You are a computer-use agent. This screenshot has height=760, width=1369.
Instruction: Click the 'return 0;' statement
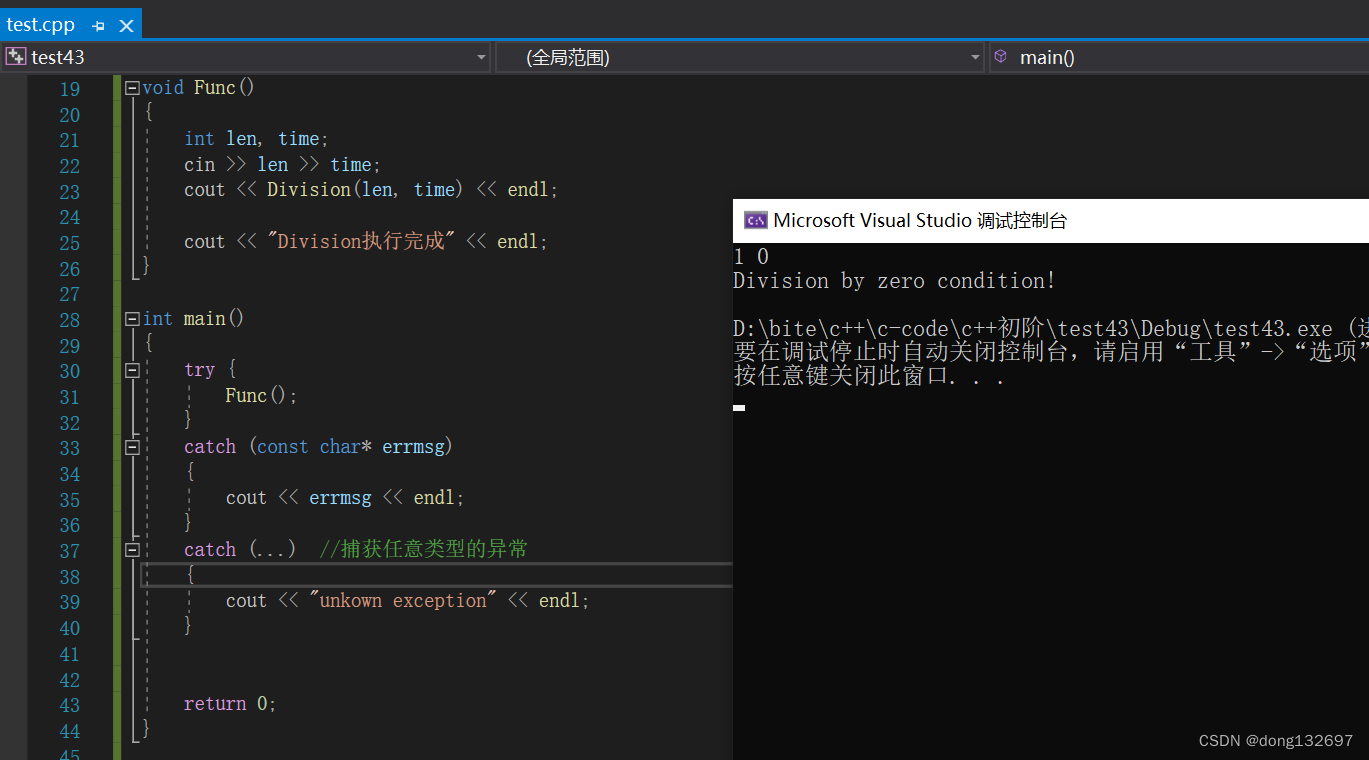pyautogui.click(x=230, y=704)
